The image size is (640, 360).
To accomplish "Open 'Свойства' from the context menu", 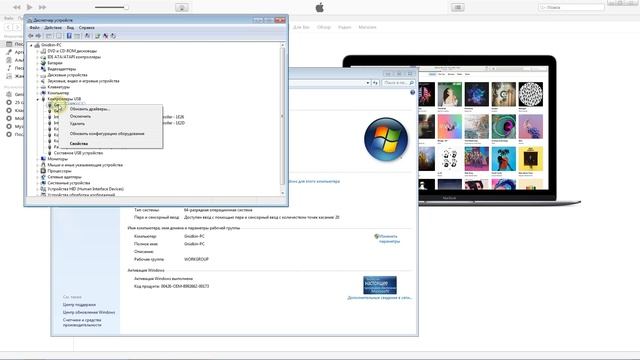I will (79, 144).
